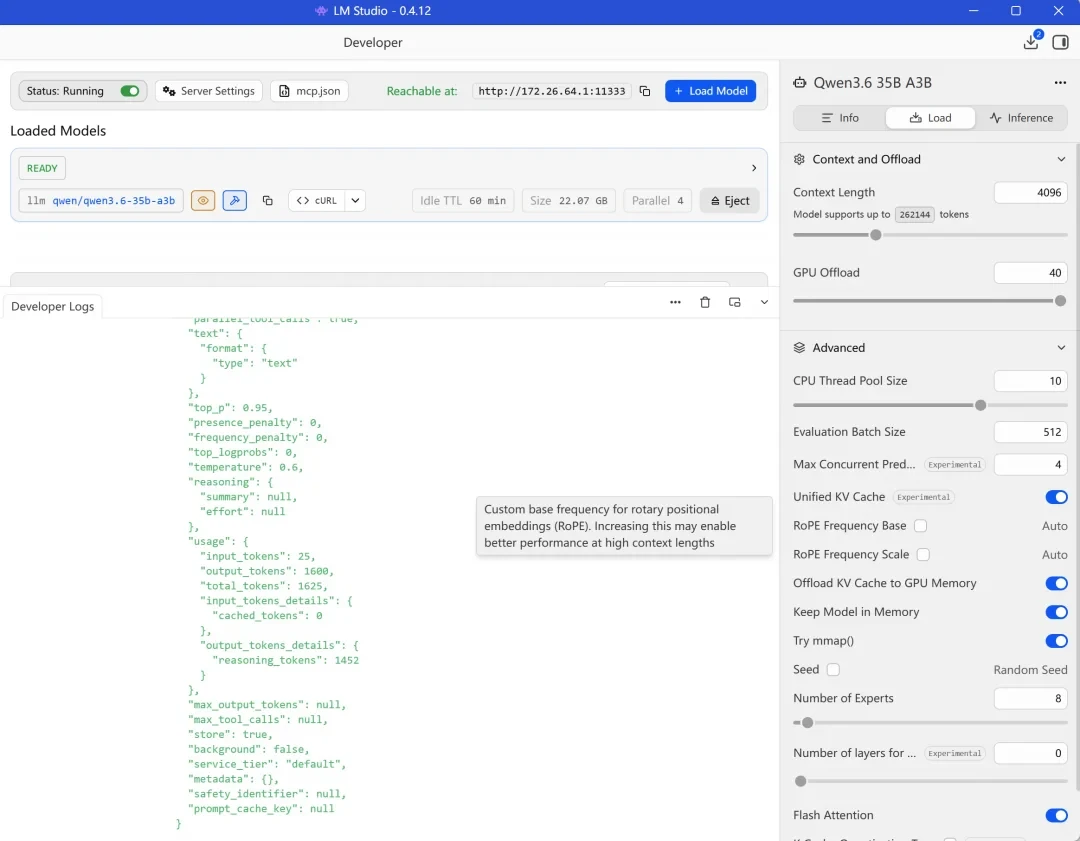The image size is (1080, 841).
Task: Switch to the Info tab
Action: pyautogui.click(x=840, y=118)
